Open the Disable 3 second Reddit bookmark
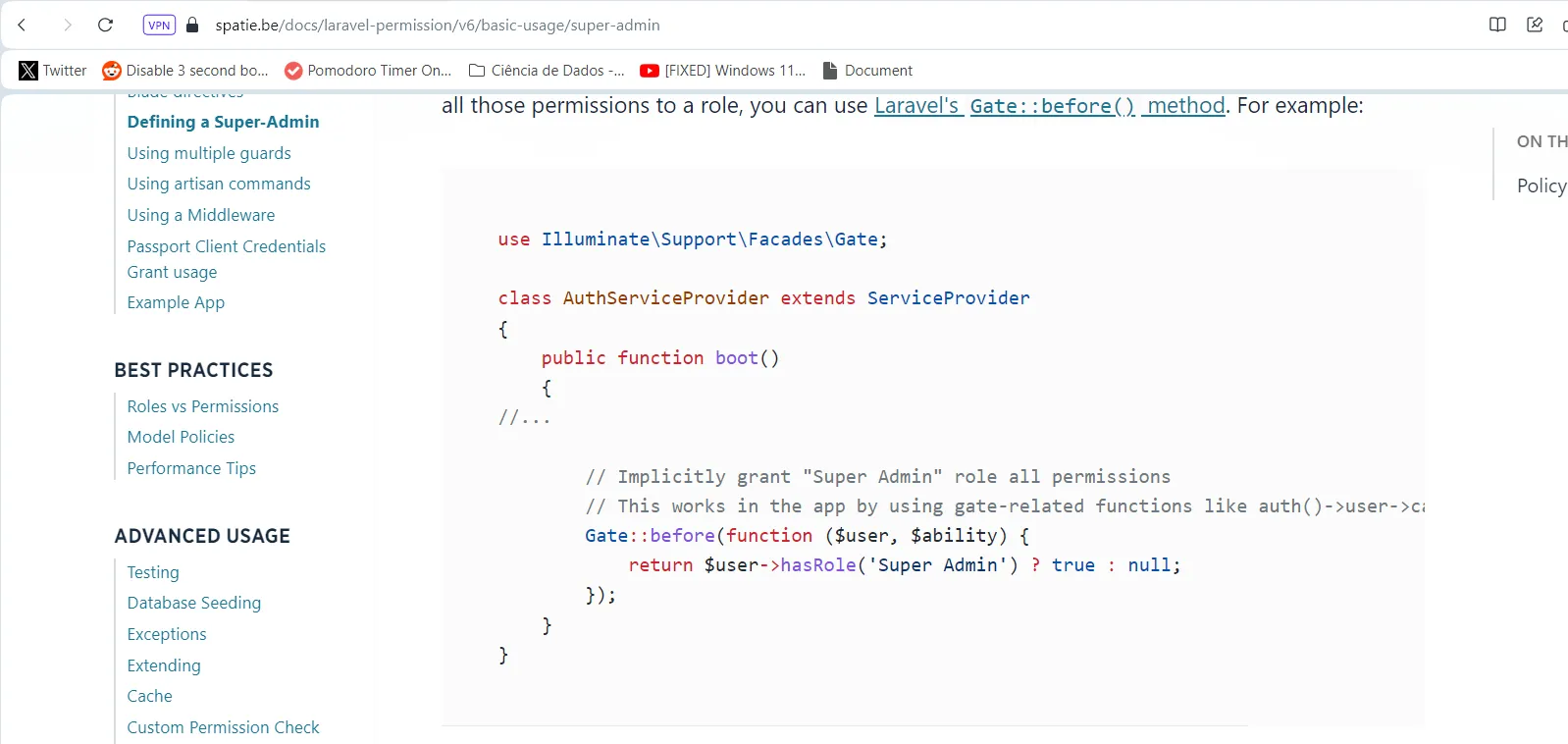The height and width of the screenshot is (744, 1568). (185, 71)
